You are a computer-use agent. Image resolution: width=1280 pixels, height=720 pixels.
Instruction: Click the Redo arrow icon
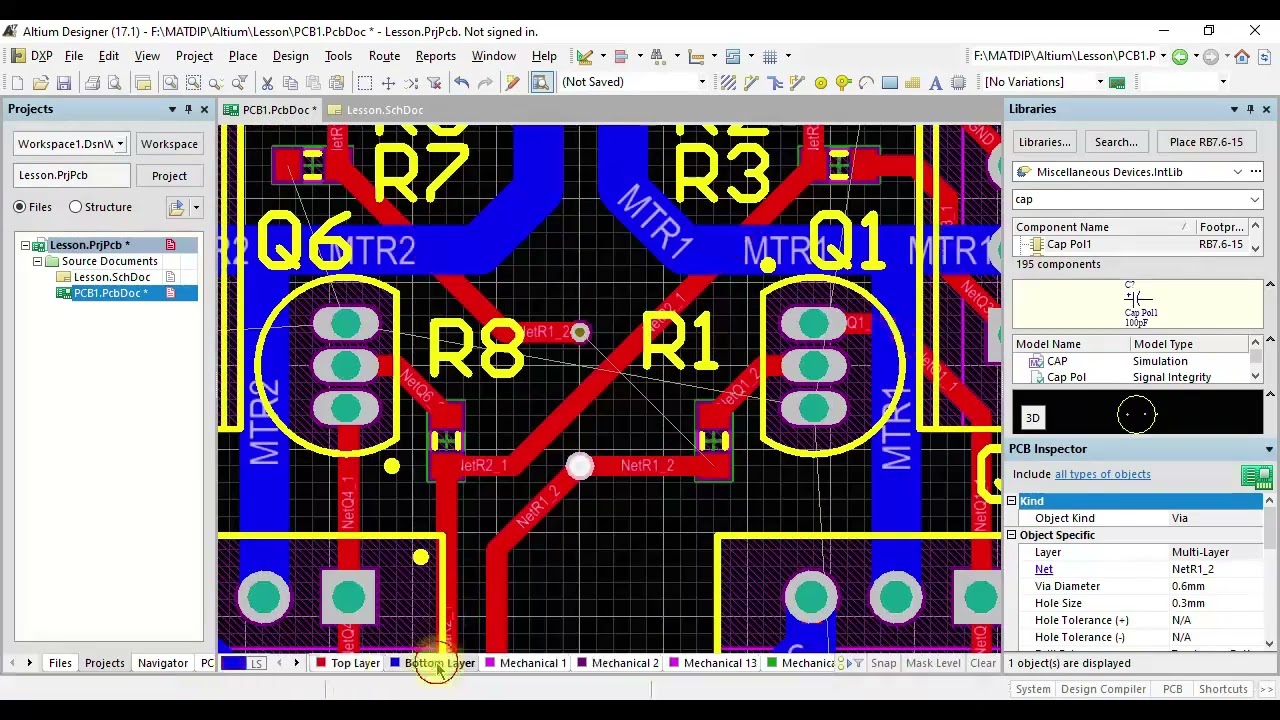click(x=485, y=83)
